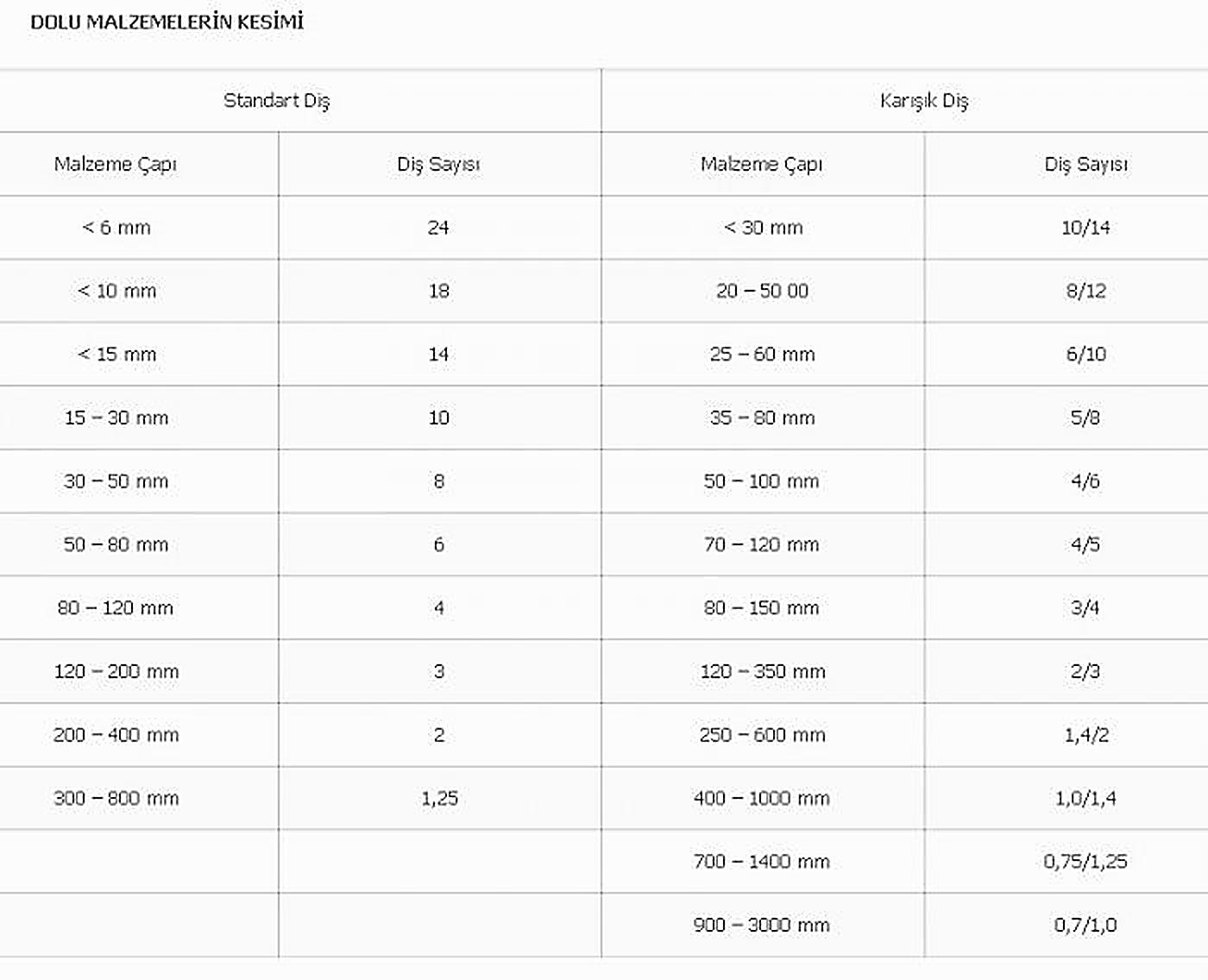
Task: Select the '120 – 200 mm' diameter cell
Action: point(116,671)
